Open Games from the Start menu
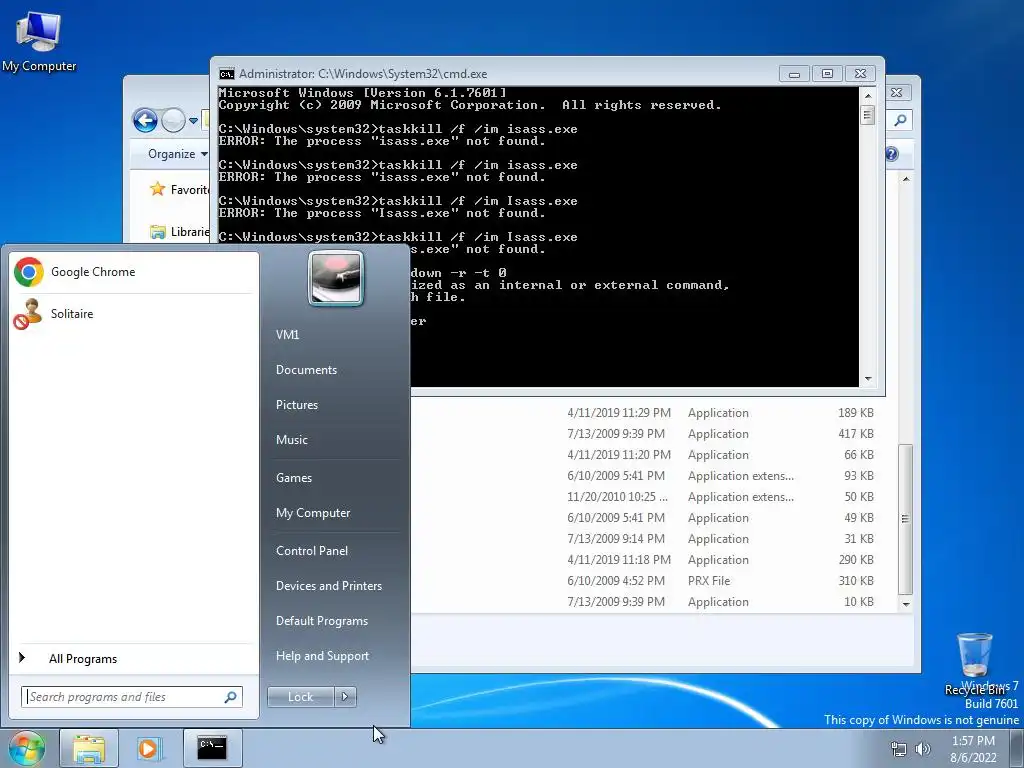Image resolution: width=1024 pixels, height=768 pixels. (294, 478)
